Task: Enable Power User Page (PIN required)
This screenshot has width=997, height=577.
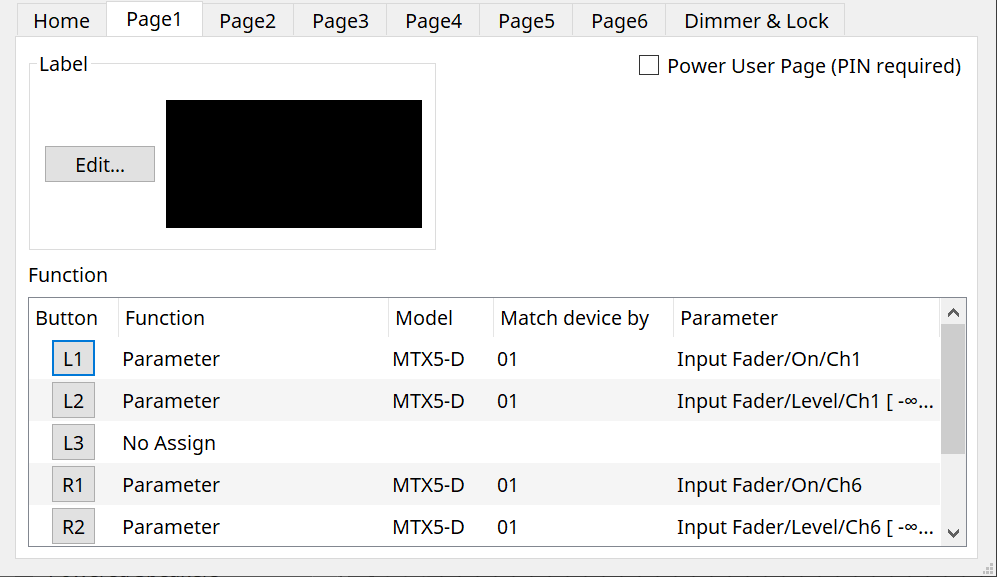Action: (x=648, y=65)
